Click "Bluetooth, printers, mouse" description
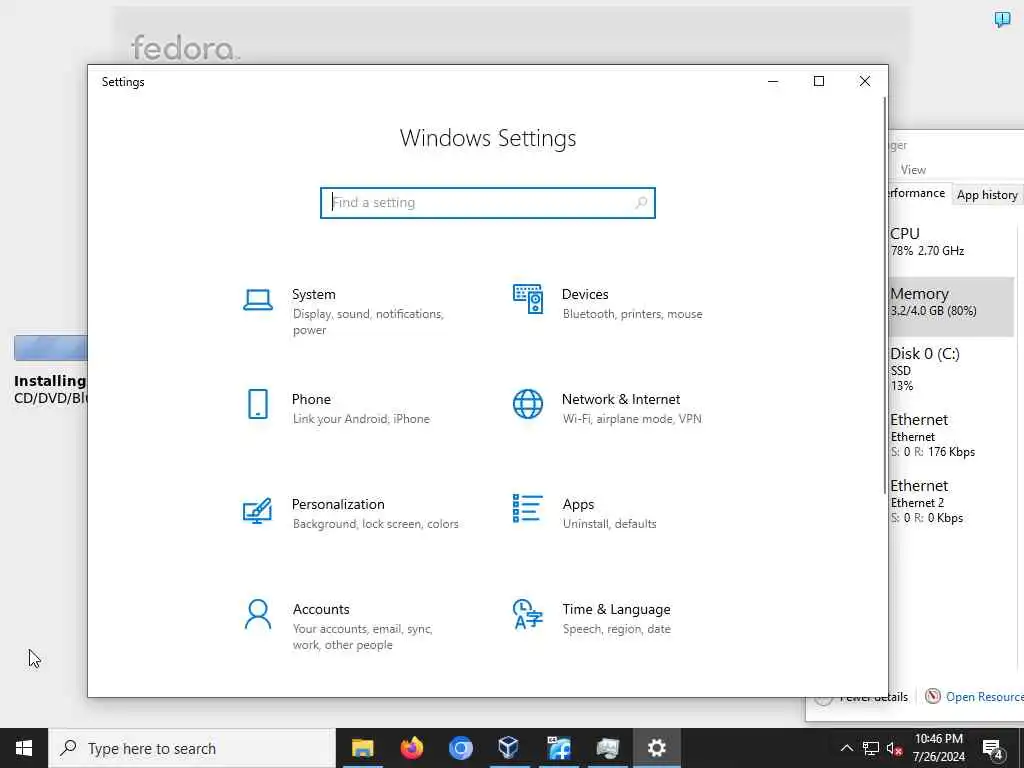The width and height of the screenshot is (1024, 768). pyautogui.click(x=632, y=314)
